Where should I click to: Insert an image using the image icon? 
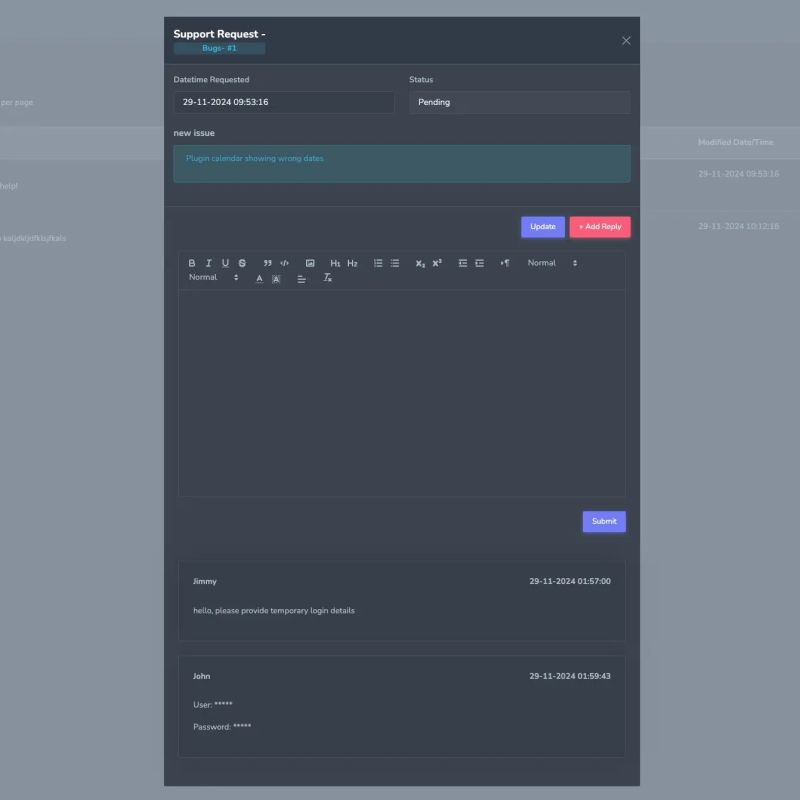point(310,263)
